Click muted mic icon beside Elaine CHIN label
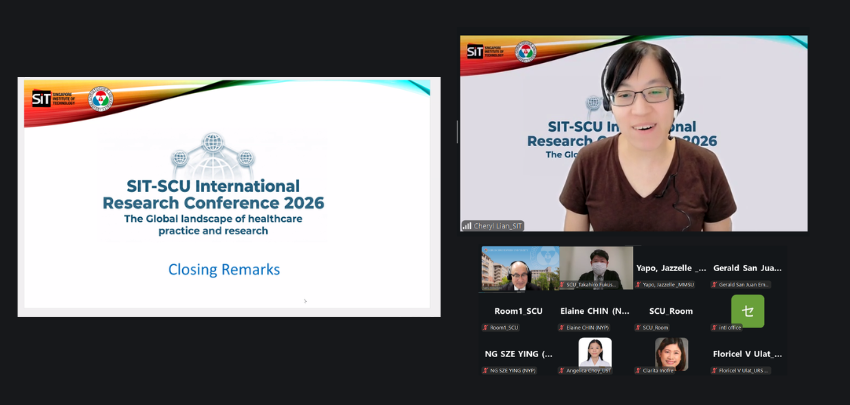 coord(562,328)
